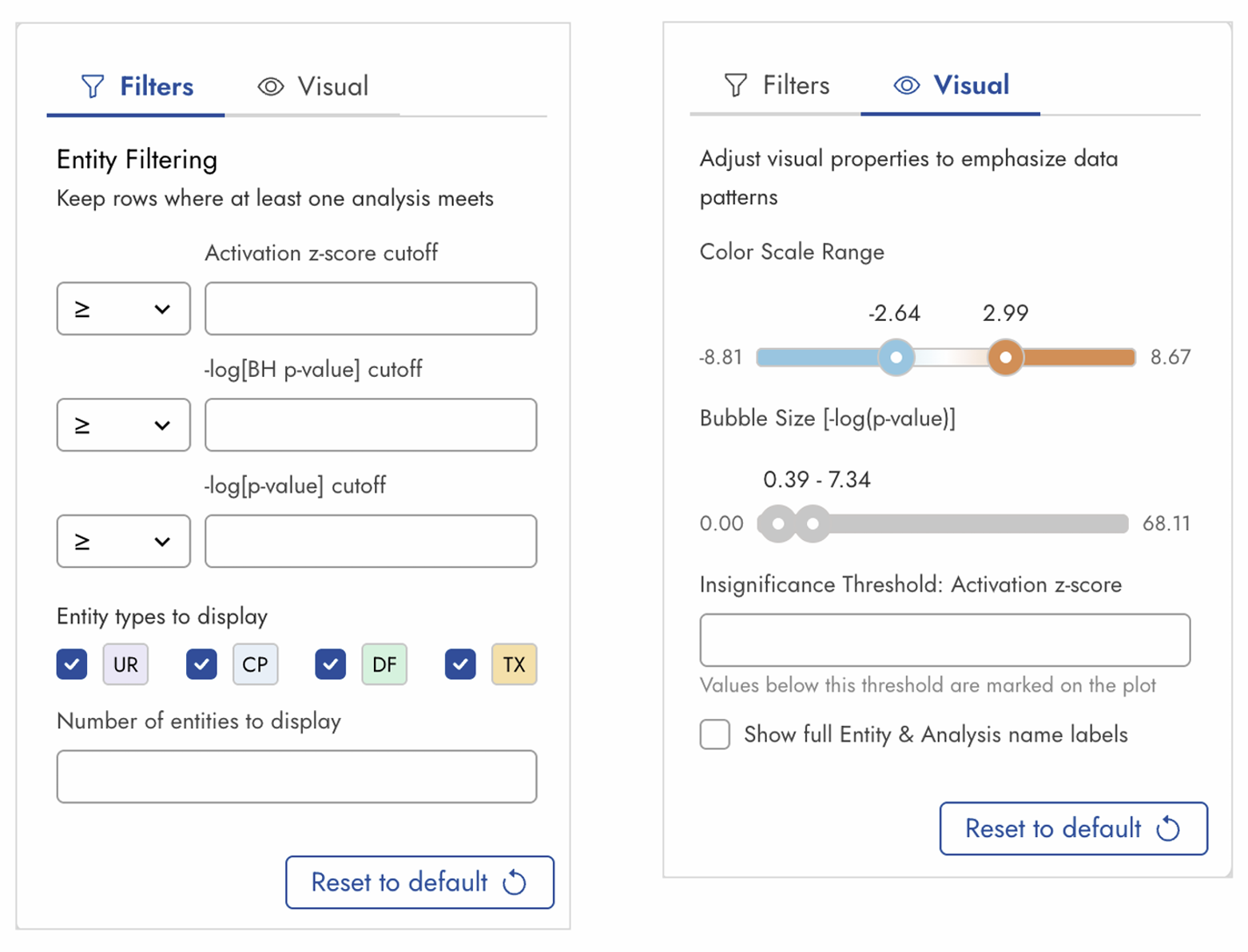
Task: Click the eye icon in left panel's Visual tab
Action: pos(271,86)
